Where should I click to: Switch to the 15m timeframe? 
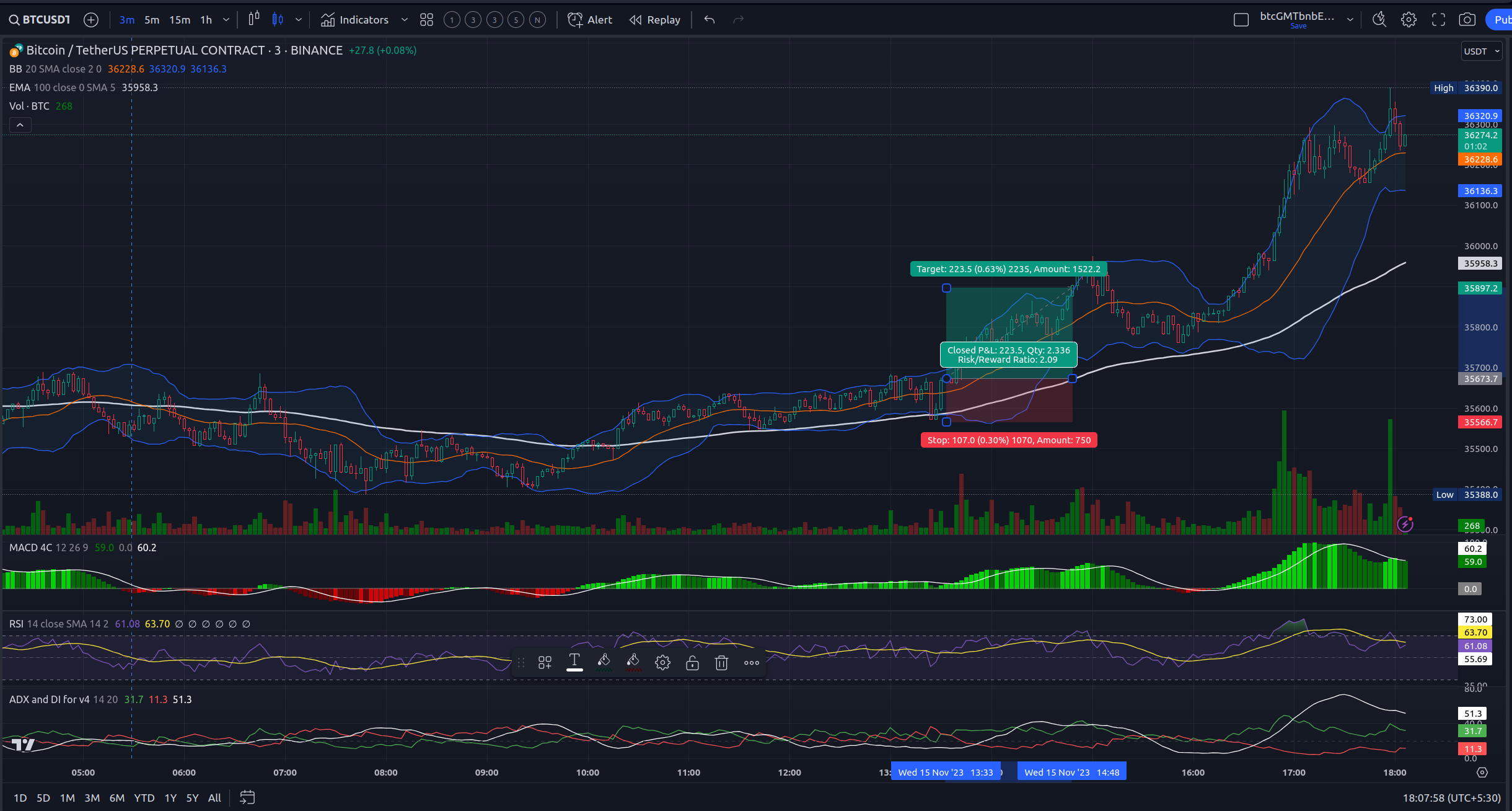(x=180, y=20)
